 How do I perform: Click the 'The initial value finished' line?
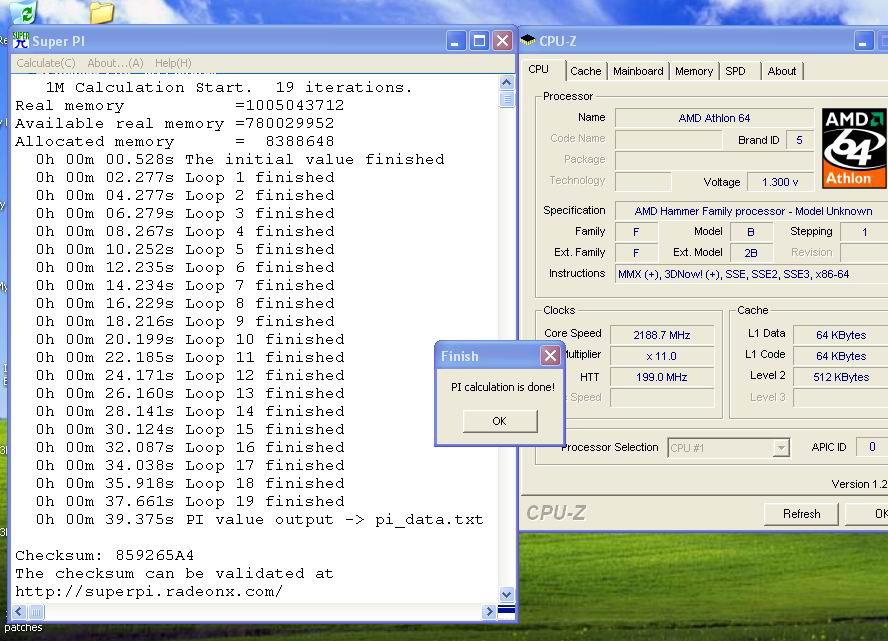240,159
